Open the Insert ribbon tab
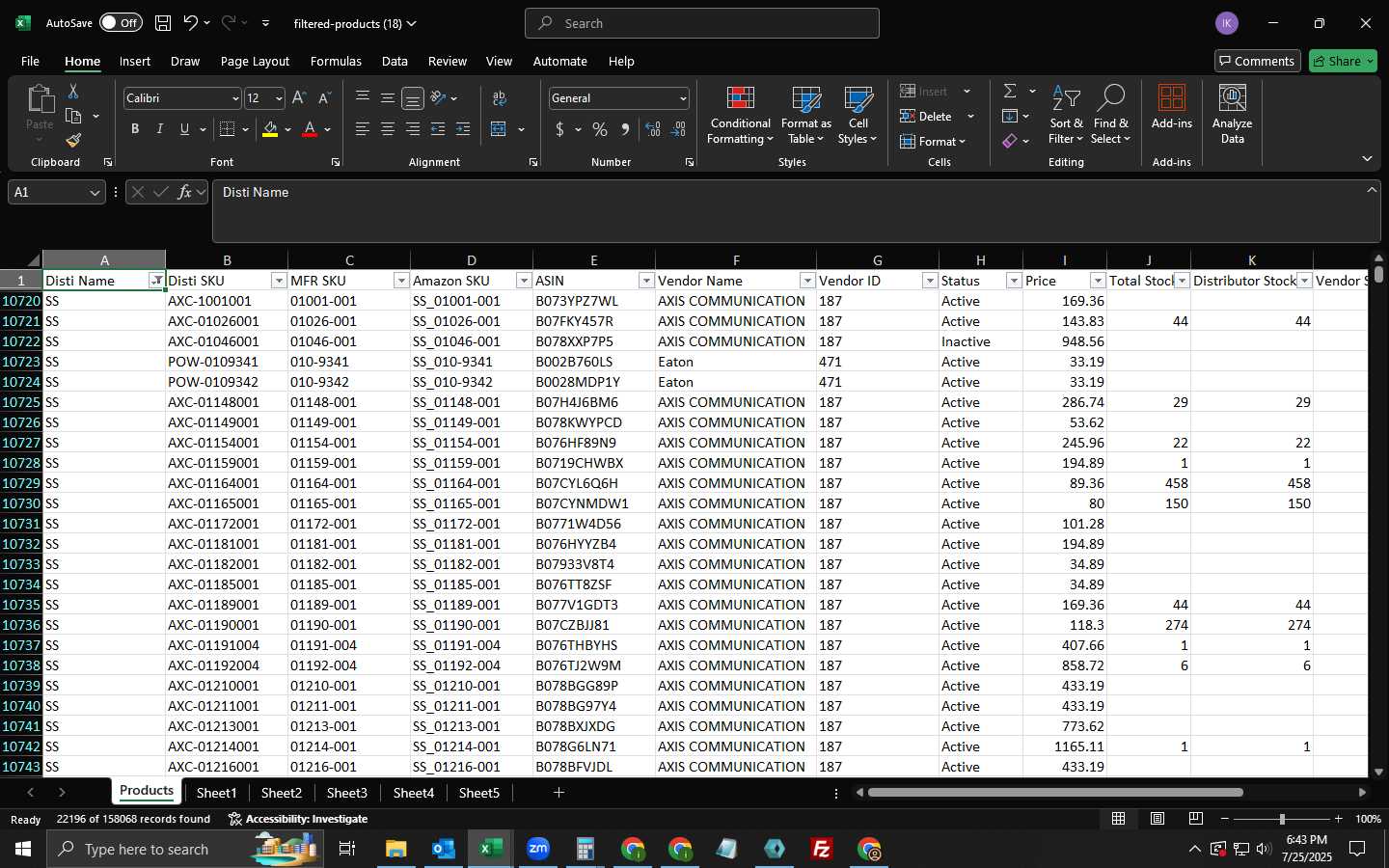Screen dimensions: 1389x868 [135, 61]
